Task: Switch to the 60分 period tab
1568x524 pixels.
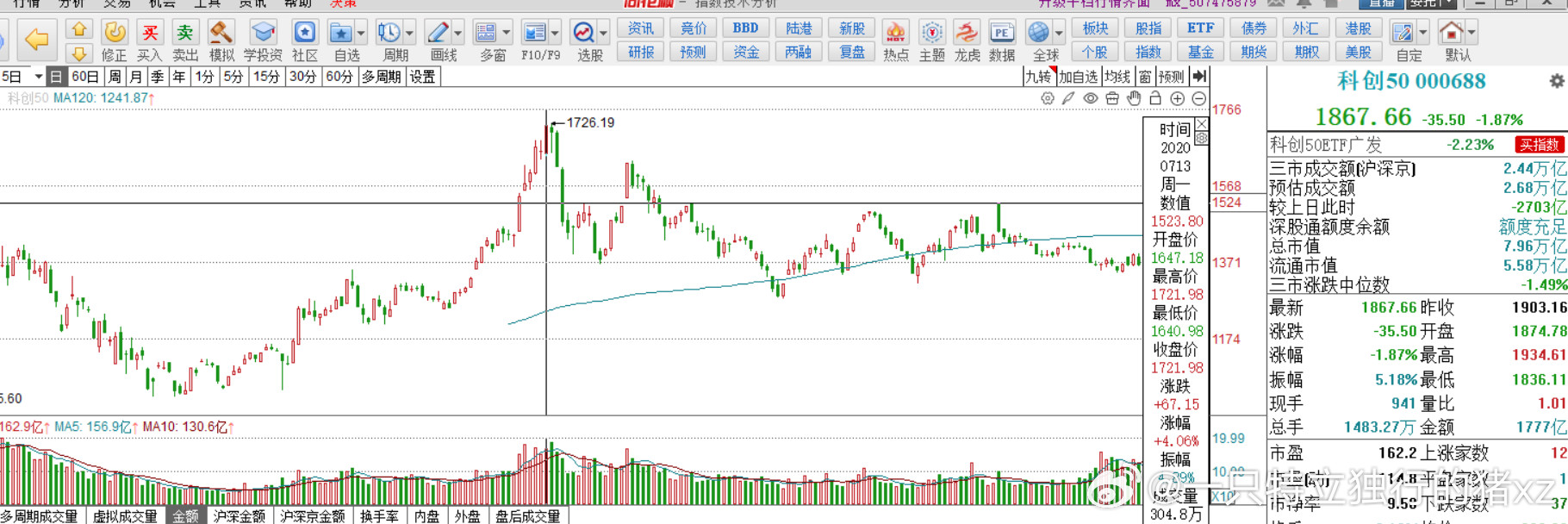Action: point(339,77)
